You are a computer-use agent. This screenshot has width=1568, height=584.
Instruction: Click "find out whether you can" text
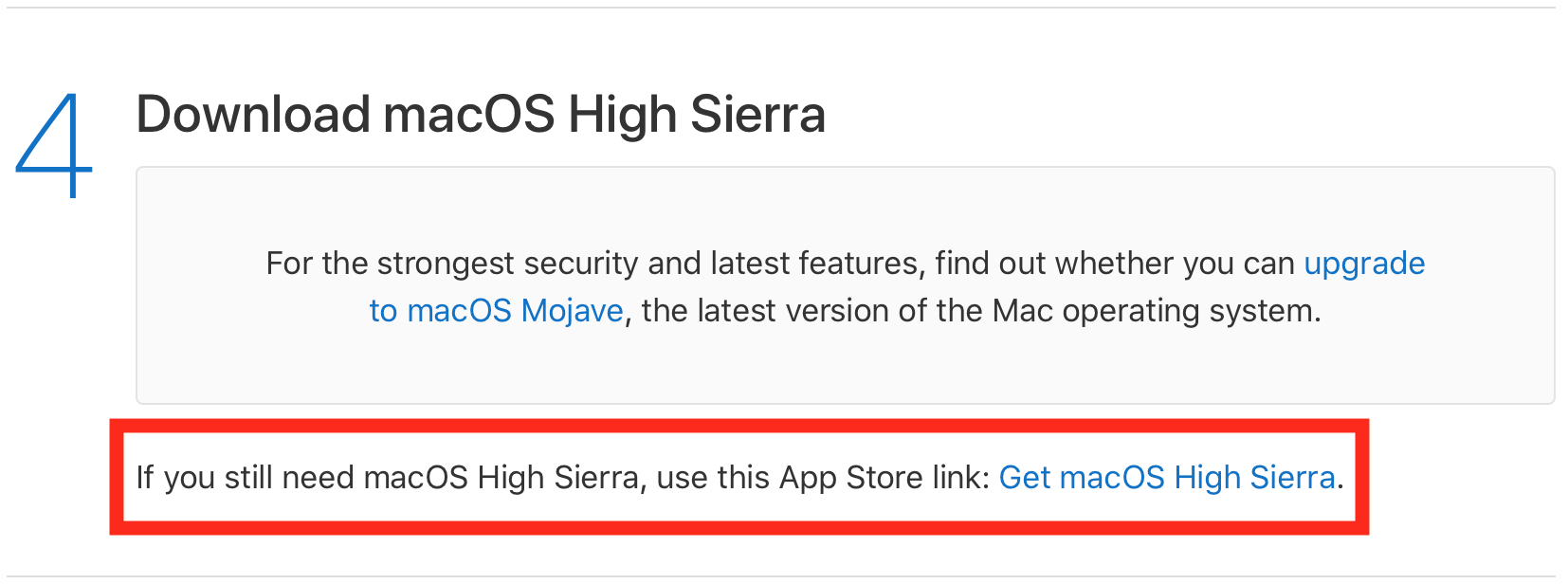tap(1114, 263)
